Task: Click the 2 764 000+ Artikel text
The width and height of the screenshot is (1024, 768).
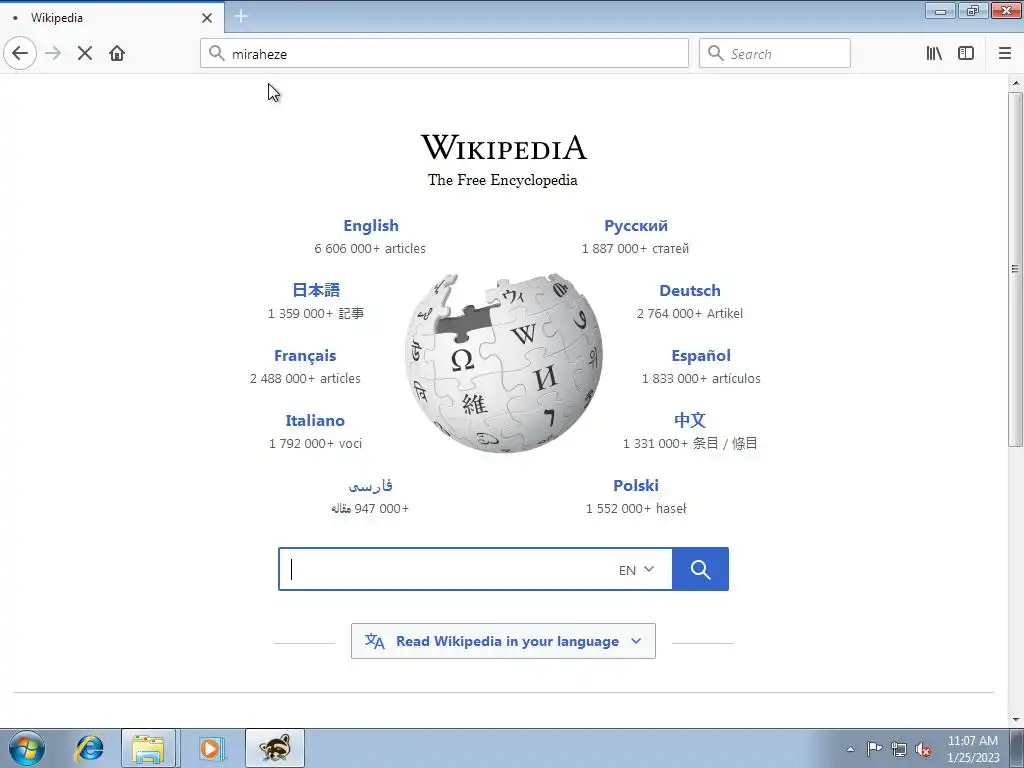Action: pyautogui.click(x=690, y=313)
